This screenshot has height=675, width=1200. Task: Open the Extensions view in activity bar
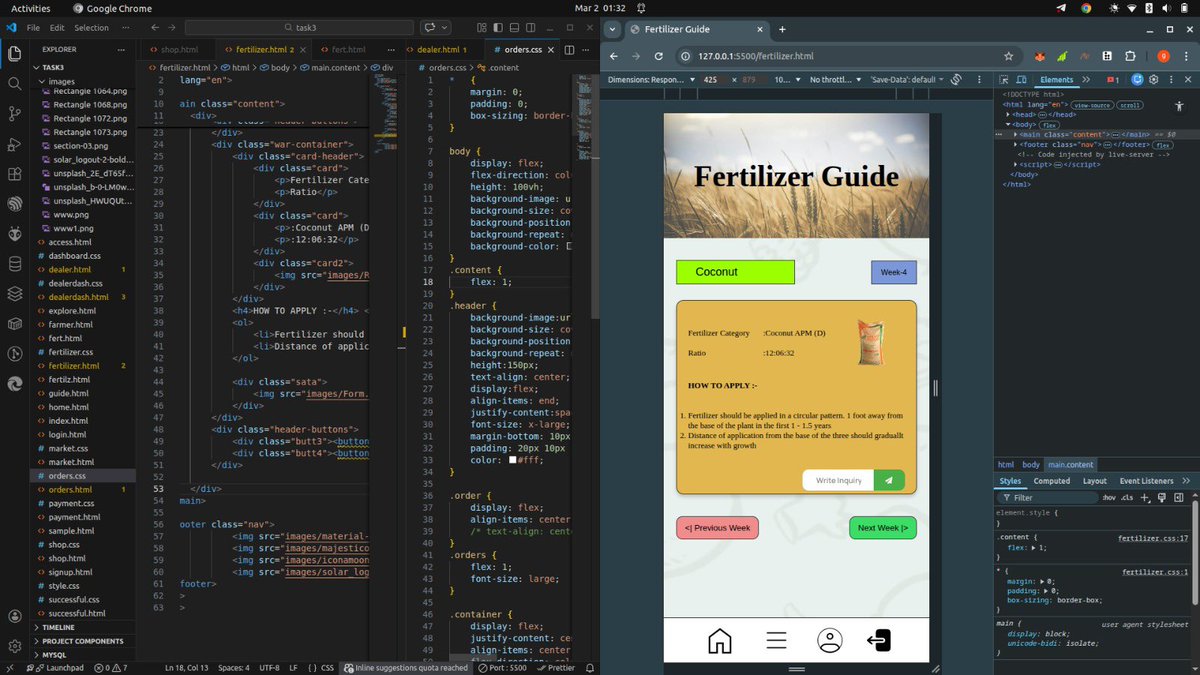[14, 174]
